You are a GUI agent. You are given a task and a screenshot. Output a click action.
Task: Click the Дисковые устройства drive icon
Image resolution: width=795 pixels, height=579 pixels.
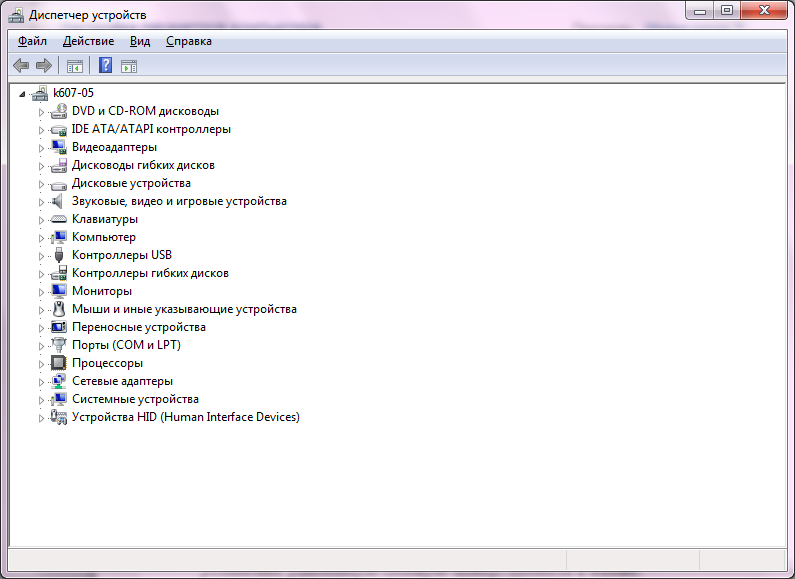tap(59, 184)
